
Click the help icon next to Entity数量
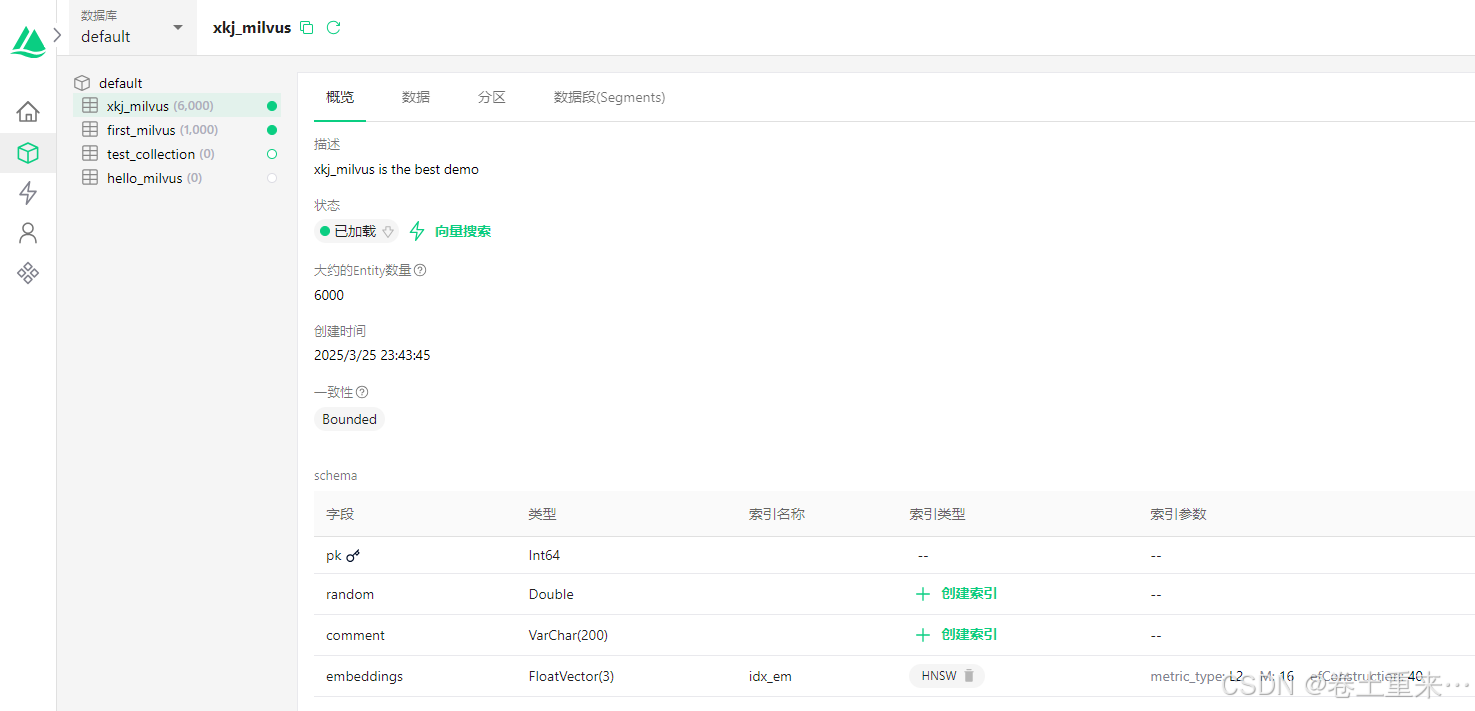point(420,270)
